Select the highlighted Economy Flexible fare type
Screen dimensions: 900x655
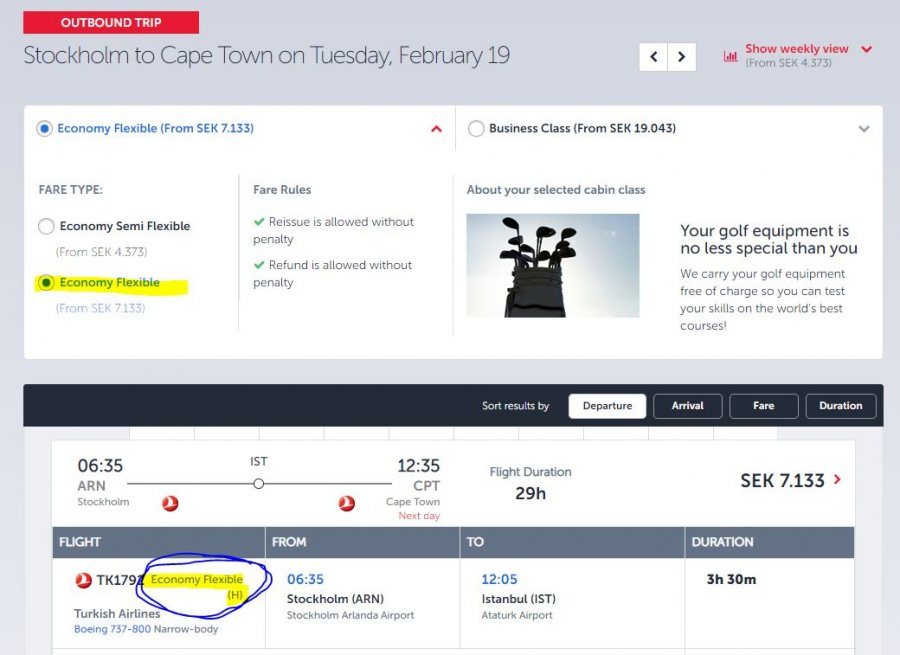(46, 283)
